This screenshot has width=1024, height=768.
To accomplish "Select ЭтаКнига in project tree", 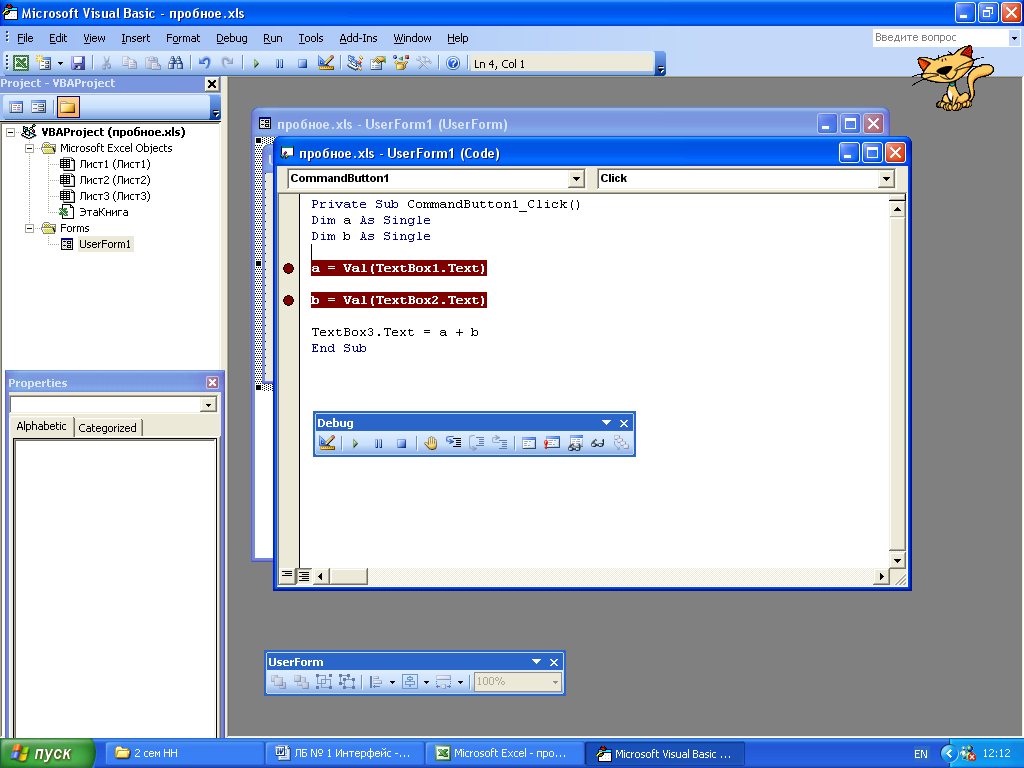I will pos(103,212).
